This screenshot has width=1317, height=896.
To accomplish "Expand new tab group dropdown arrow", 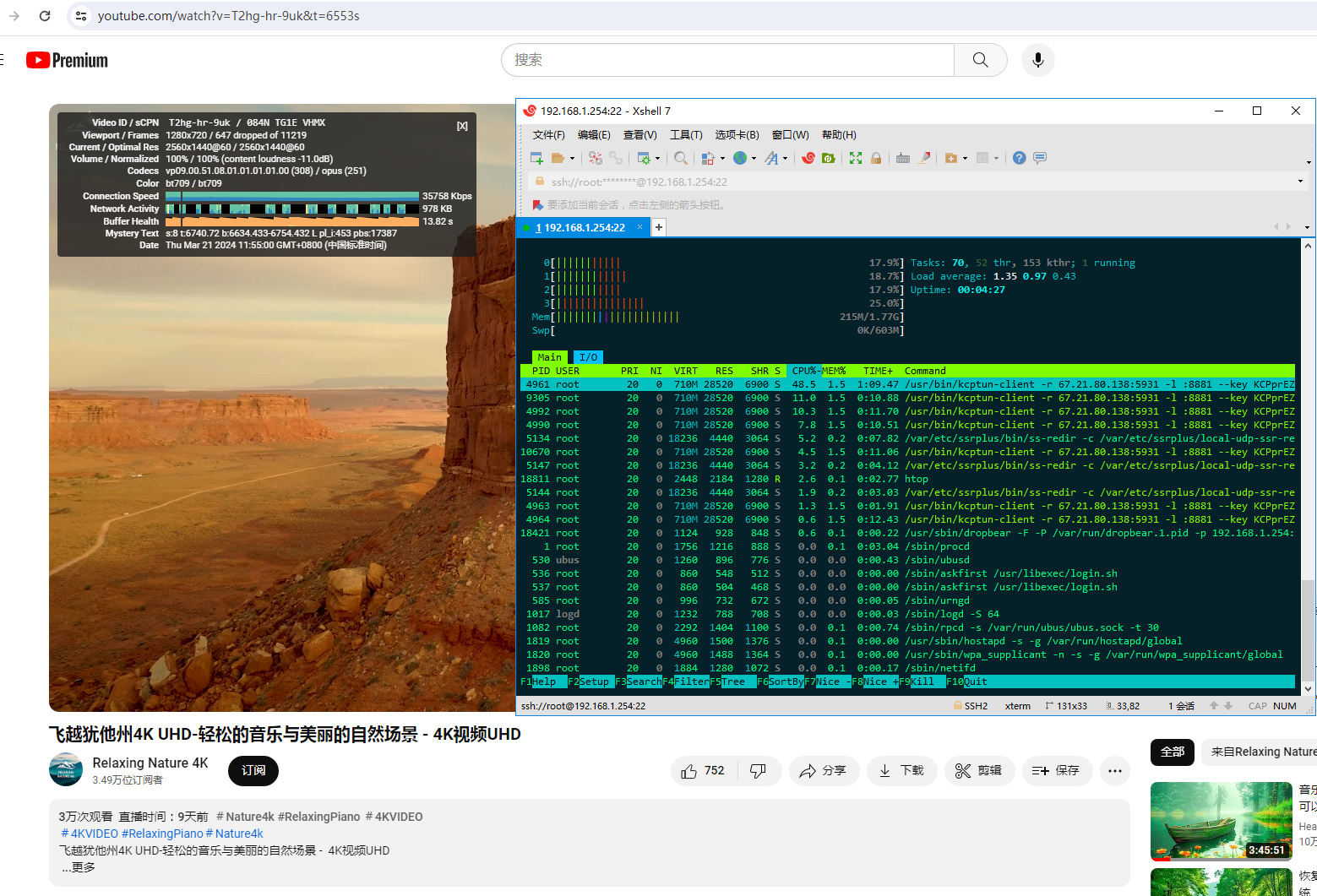I will [965, 159].
